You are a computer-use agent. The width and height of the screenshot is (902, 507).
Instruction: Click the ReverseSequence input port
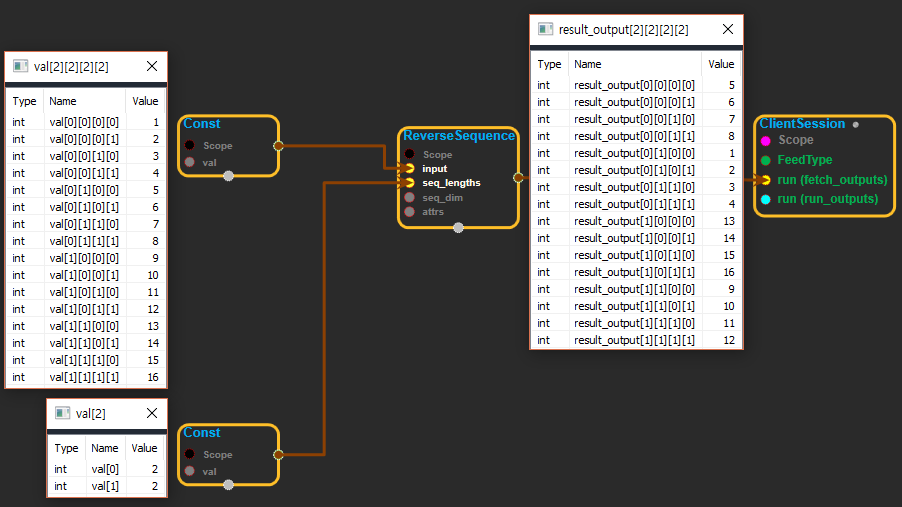410,169
